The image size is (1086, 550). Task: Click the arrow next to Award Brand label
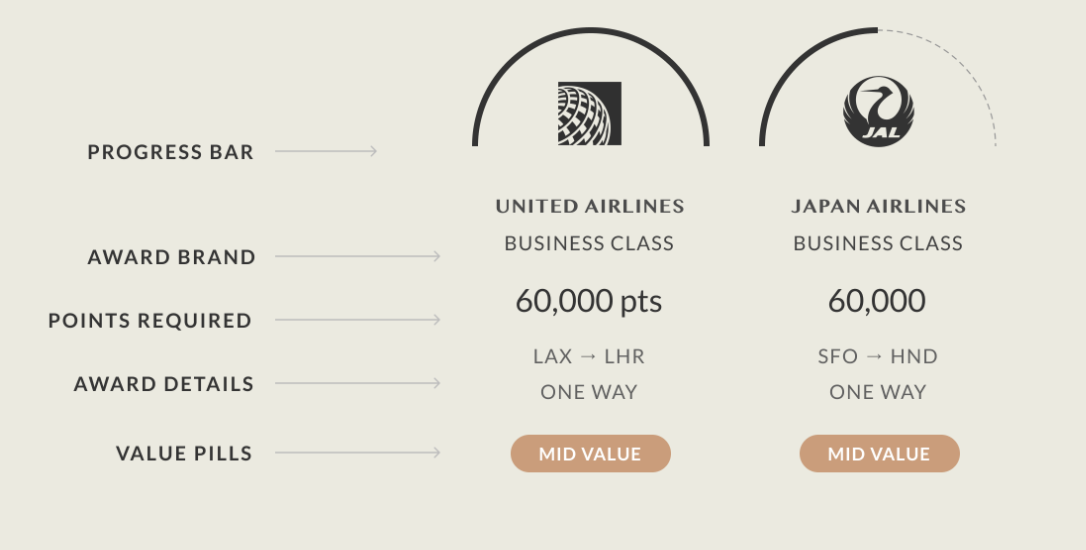(357, 256)
